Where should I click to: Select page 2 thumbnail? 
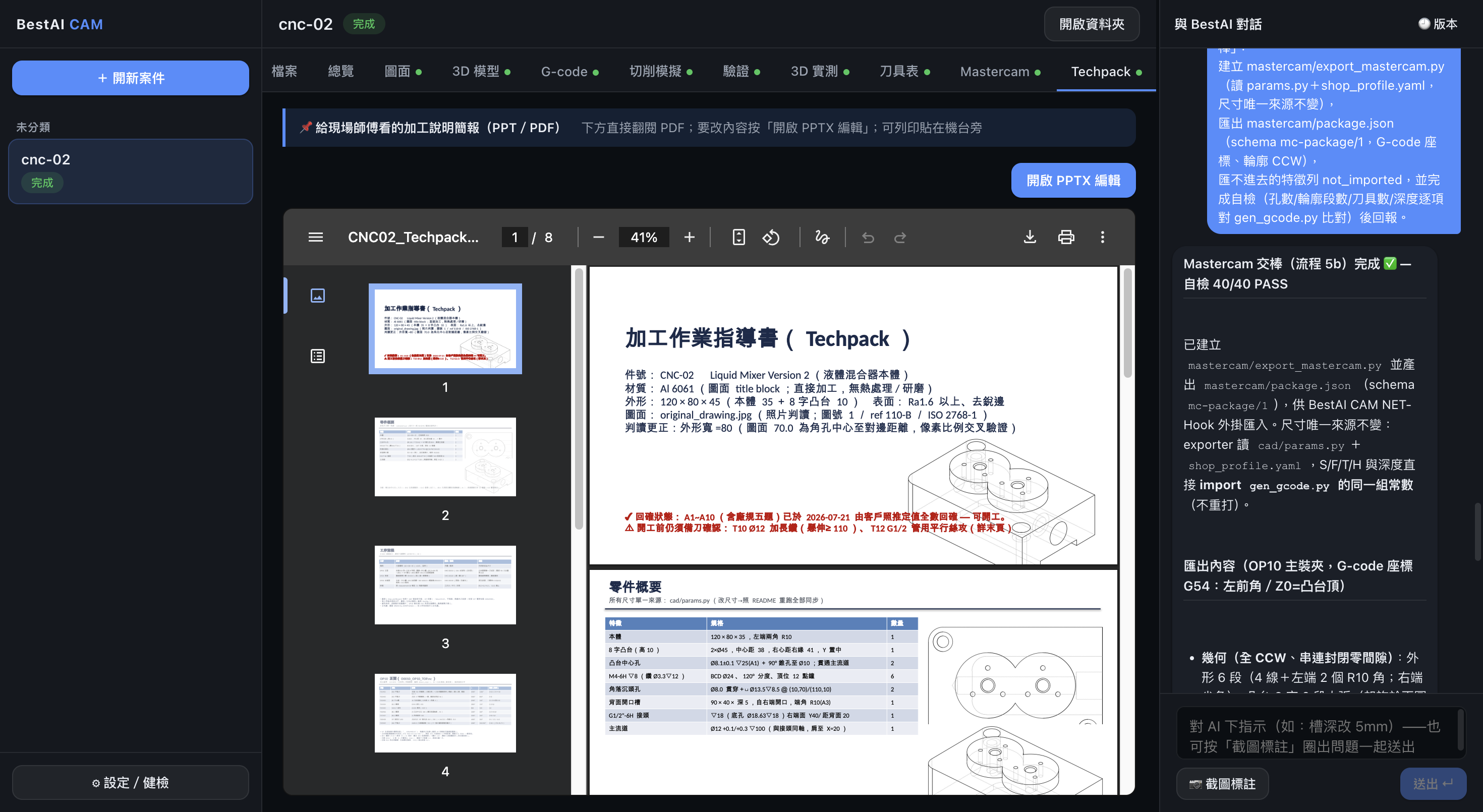coord(445,457)
